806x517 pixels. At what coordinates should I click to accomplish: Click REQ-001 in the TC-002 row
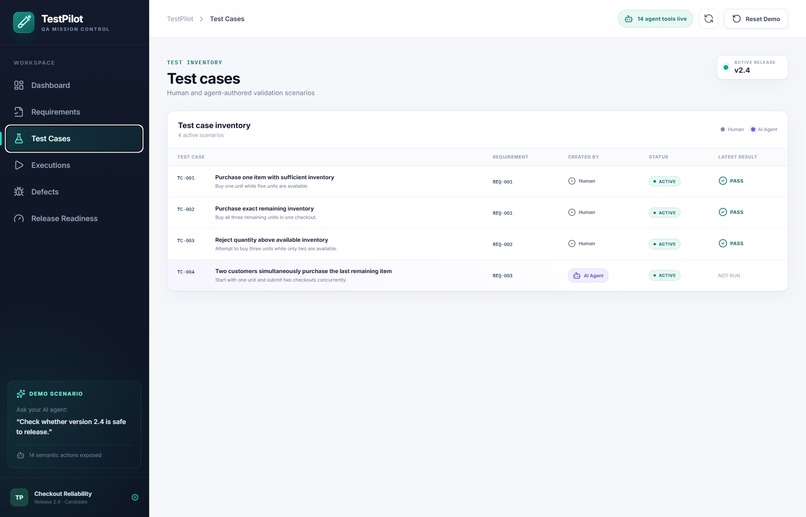[503, 213]
